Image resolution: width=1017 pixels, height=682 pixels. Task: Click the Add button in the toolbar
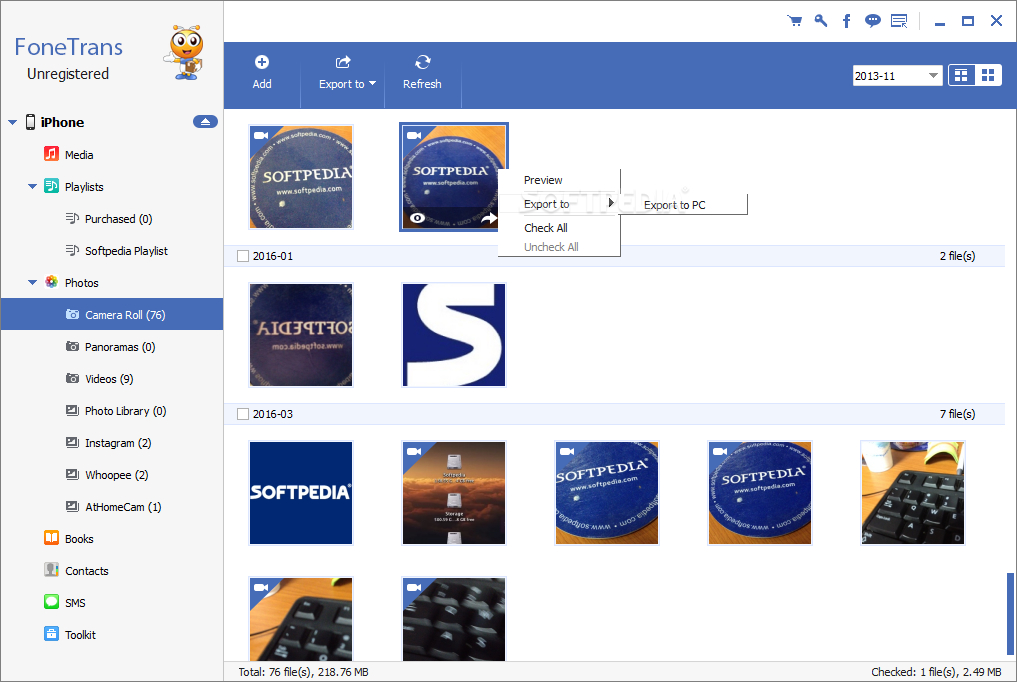coord(262,73)
